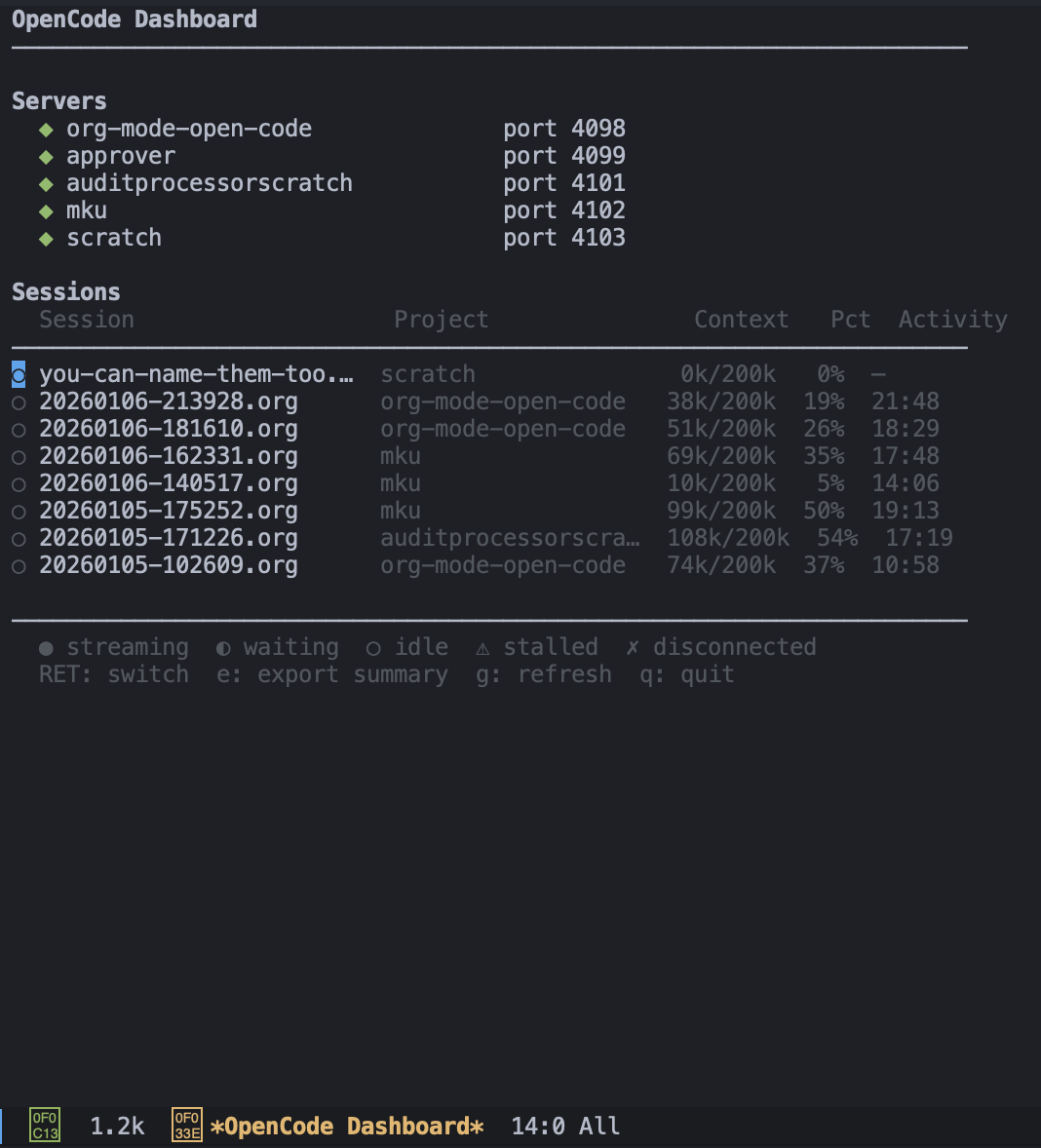Viewport: 1041px width, 1148px height.
Task: Click the green 0F0 C13 modeline badge
Action: pos(45,1126)
